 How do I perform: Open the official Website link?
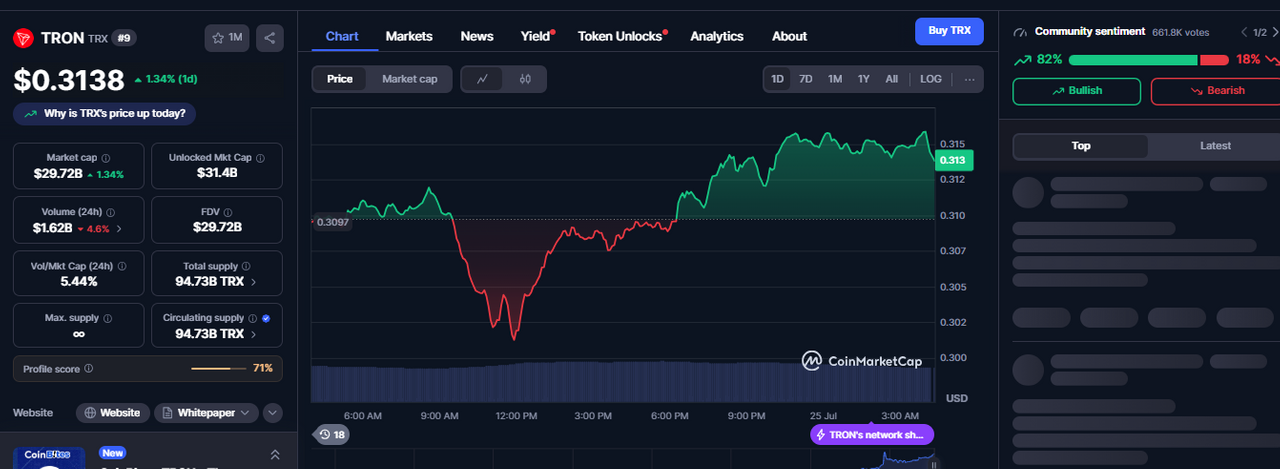(113, 413)
